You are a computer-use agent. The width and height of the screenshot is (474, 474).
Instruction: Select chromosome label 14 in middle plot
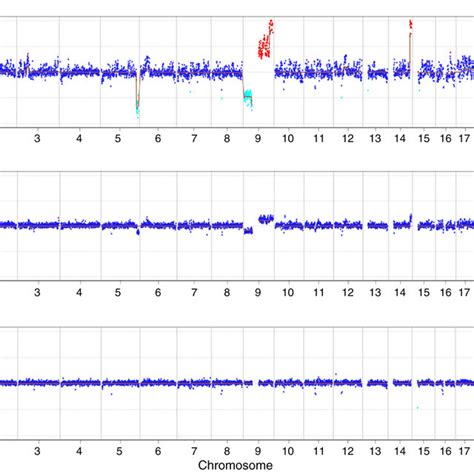coord(400,293)
